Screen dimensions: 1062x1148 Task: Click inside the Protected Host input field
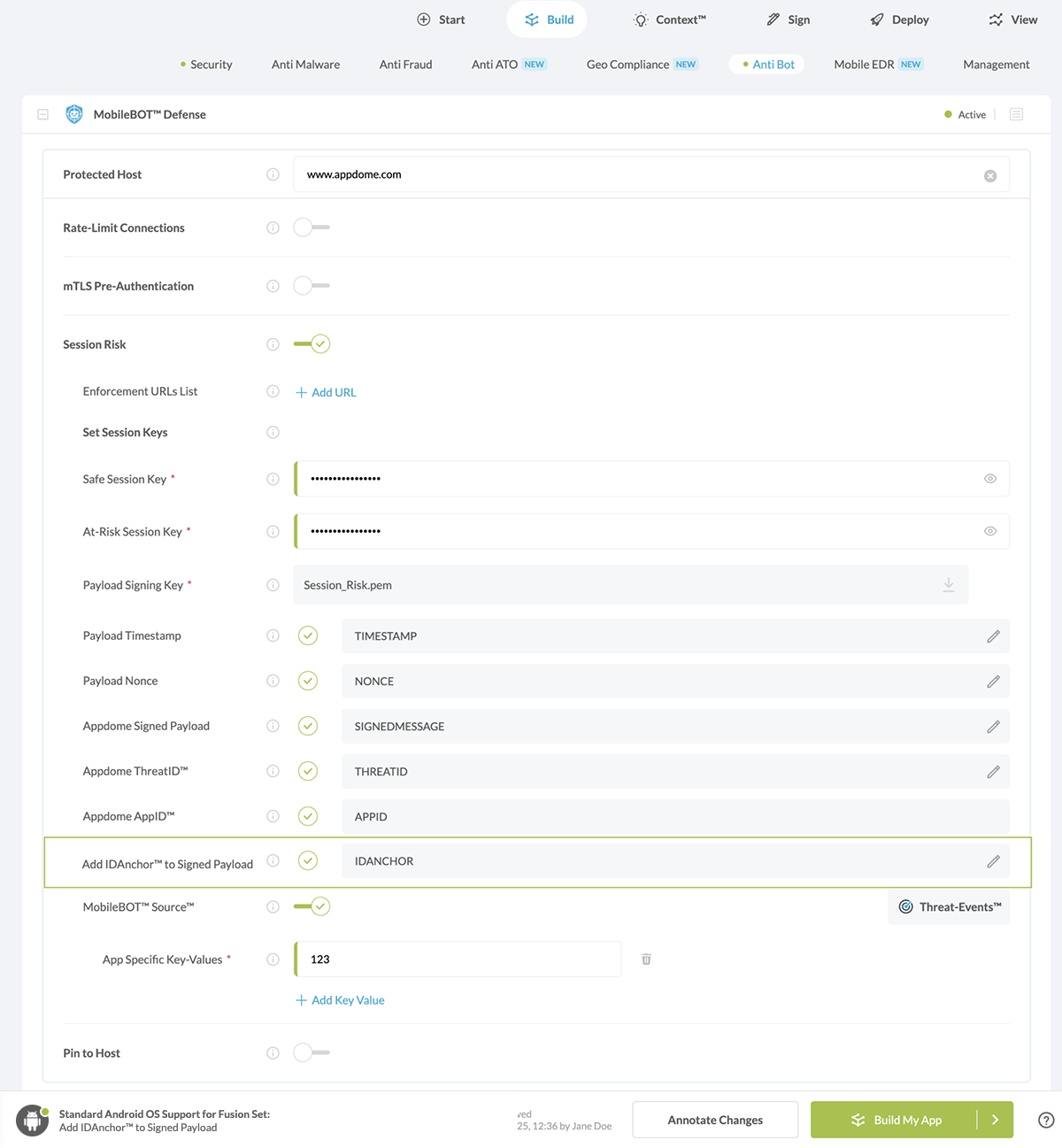(x=619, y=174)
